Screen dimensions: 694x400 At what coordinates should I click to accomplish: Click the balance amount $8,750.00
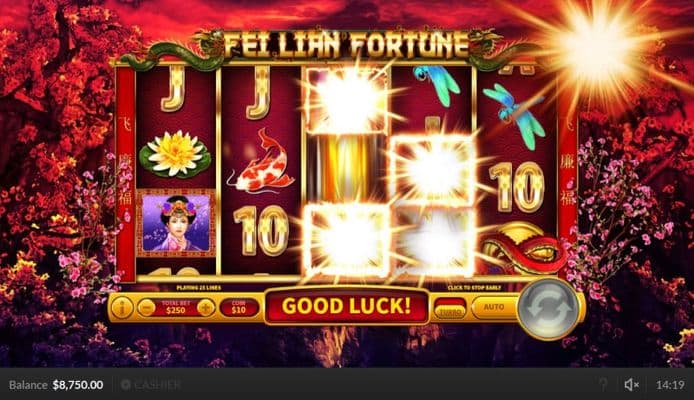point(78,385)
